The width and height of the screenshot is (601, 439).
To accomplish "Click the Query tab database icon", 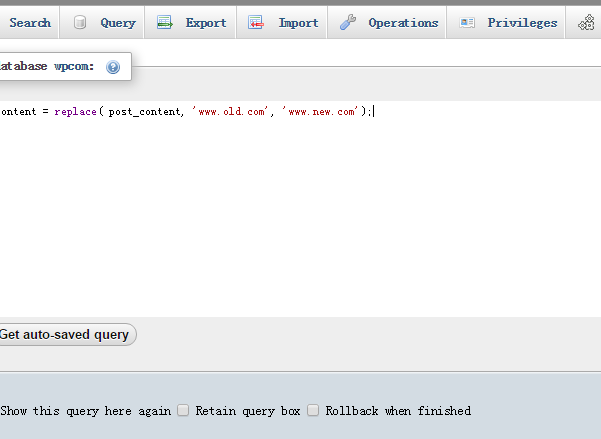I will (80, 23).
